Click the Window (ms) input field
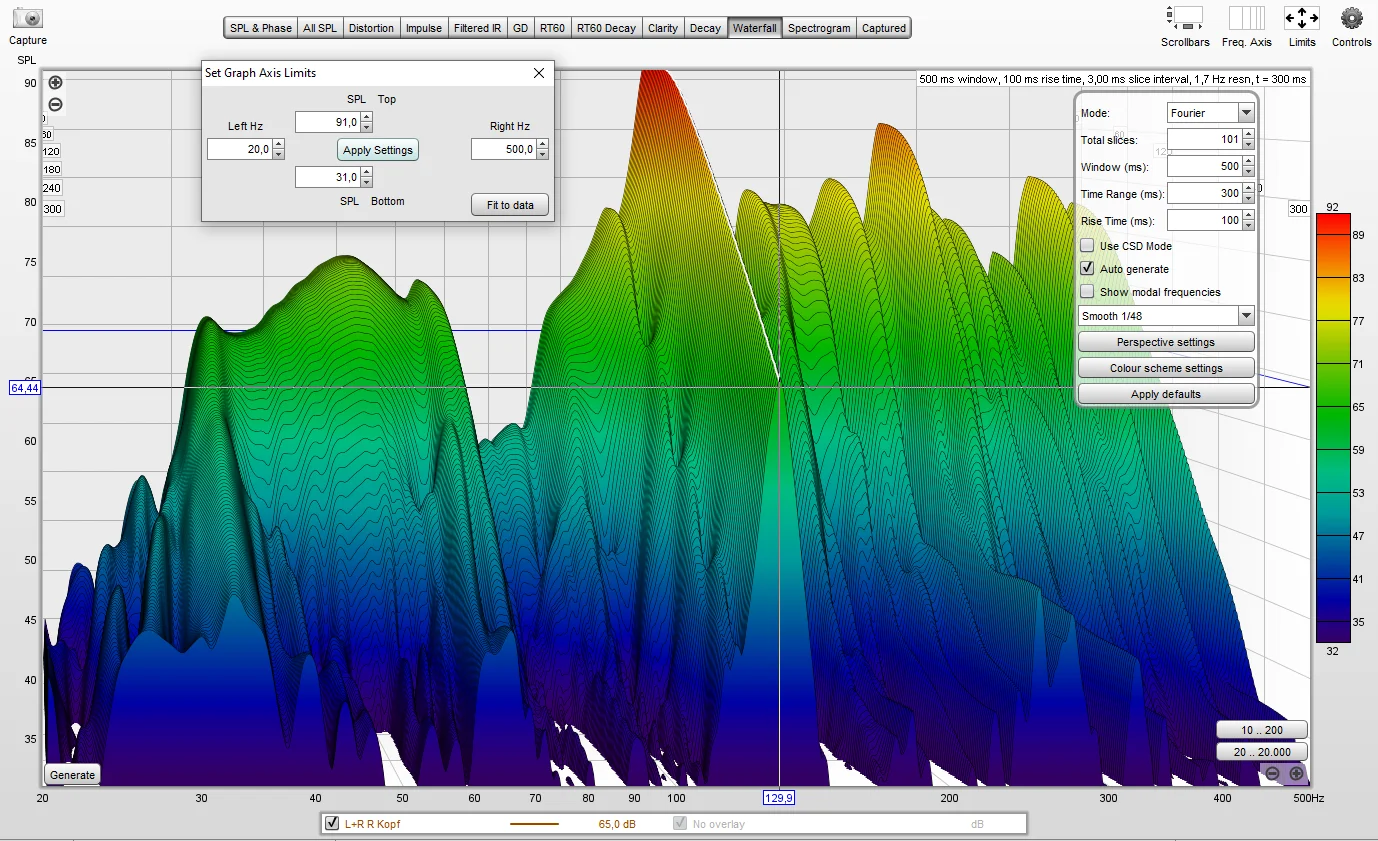The width and height of the screenshot is (1378, 841). (x=1205, y=166)
